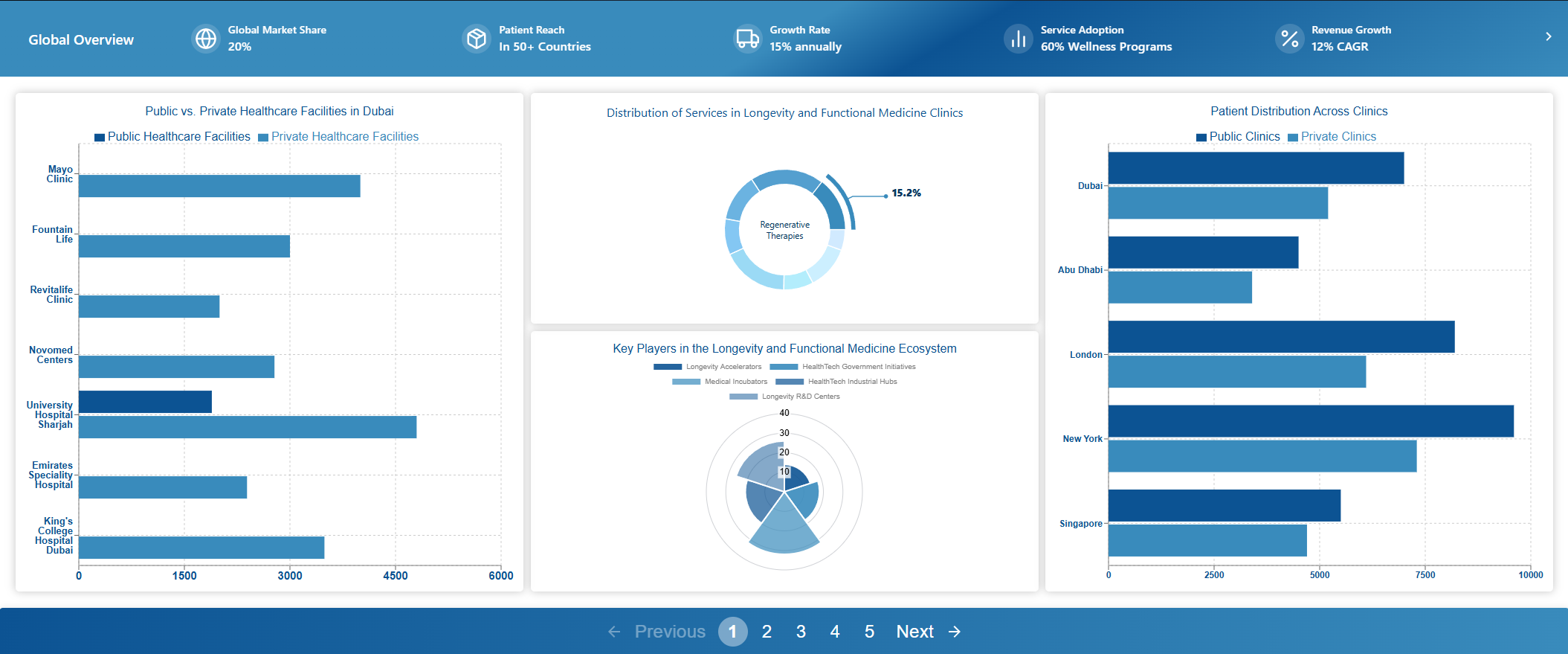Click the globe icon beside Global Market Share
The height and width of the screenshot is (654, 1568).
[x=206, y=39]
